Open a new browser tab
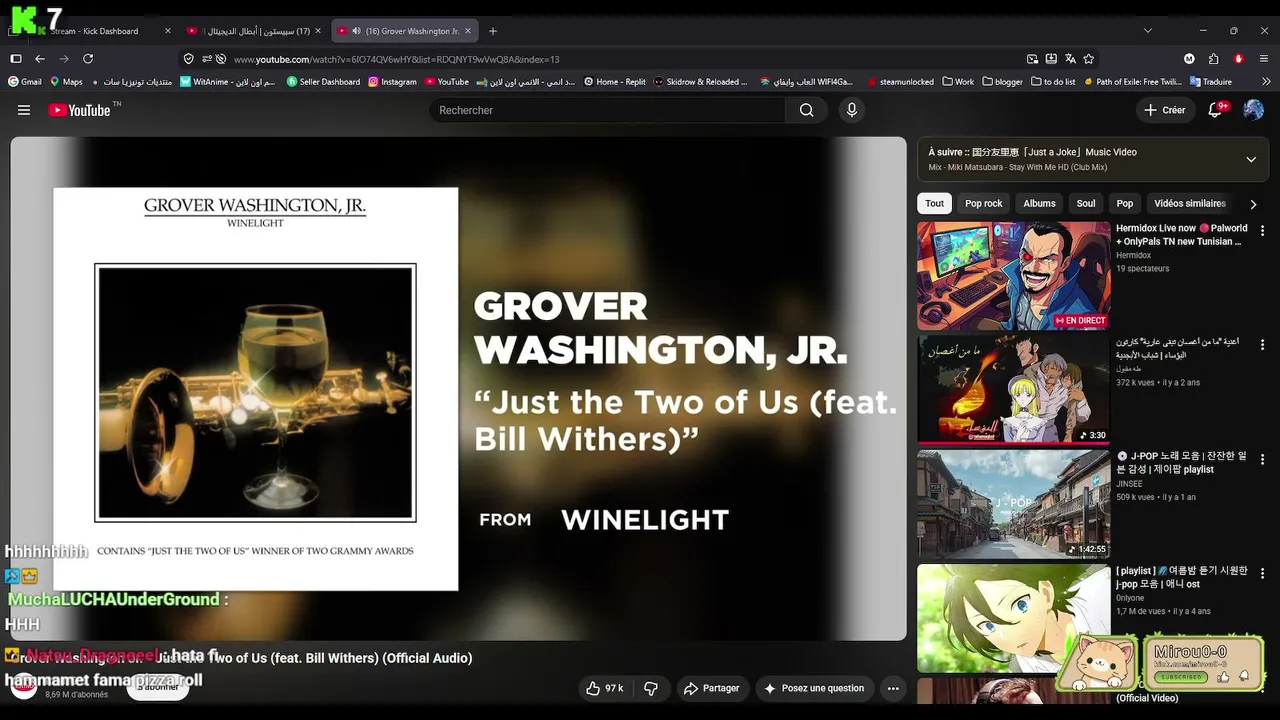The image size is (1280, 720). coord(493,31)
